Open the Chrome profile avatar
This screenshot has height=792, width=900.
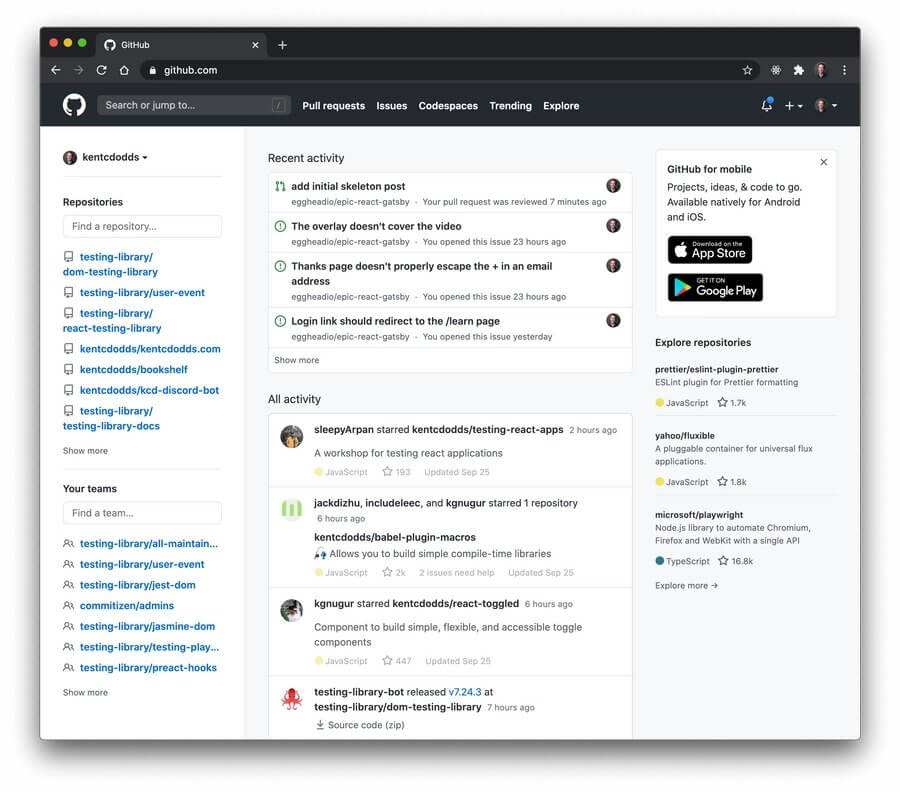821,70
